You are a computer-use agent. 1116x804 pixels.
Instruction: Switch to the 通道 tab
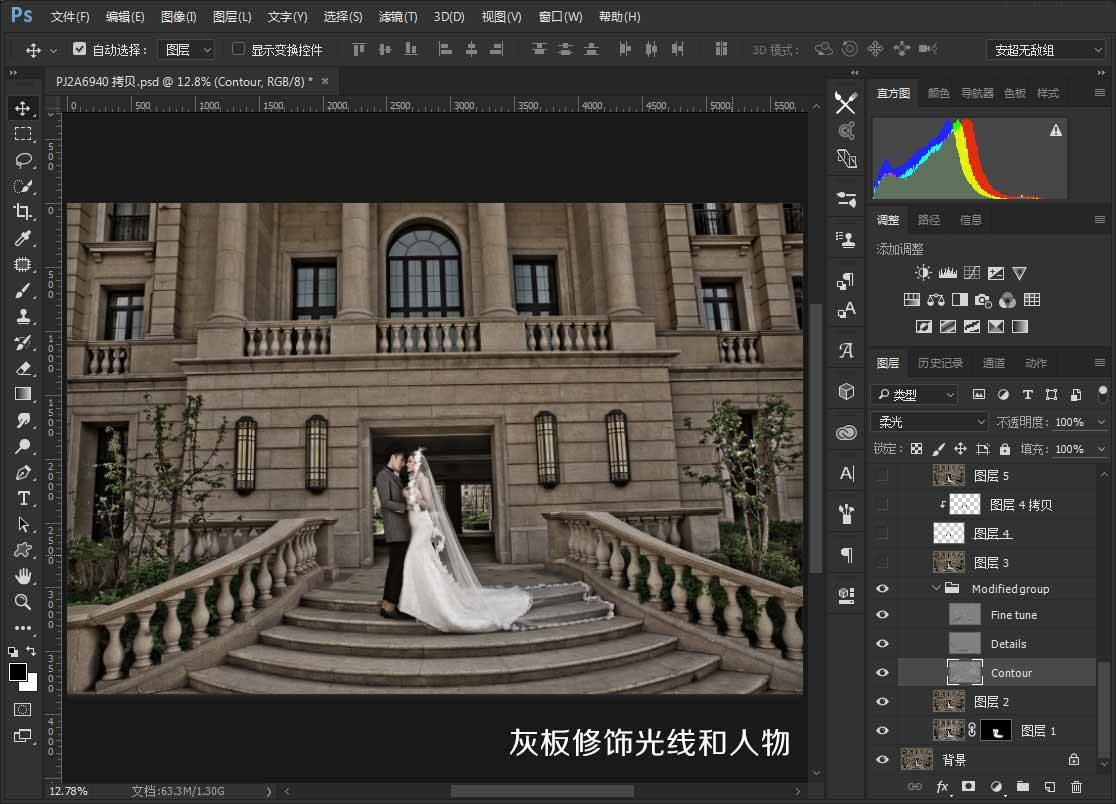coord(993,362)
